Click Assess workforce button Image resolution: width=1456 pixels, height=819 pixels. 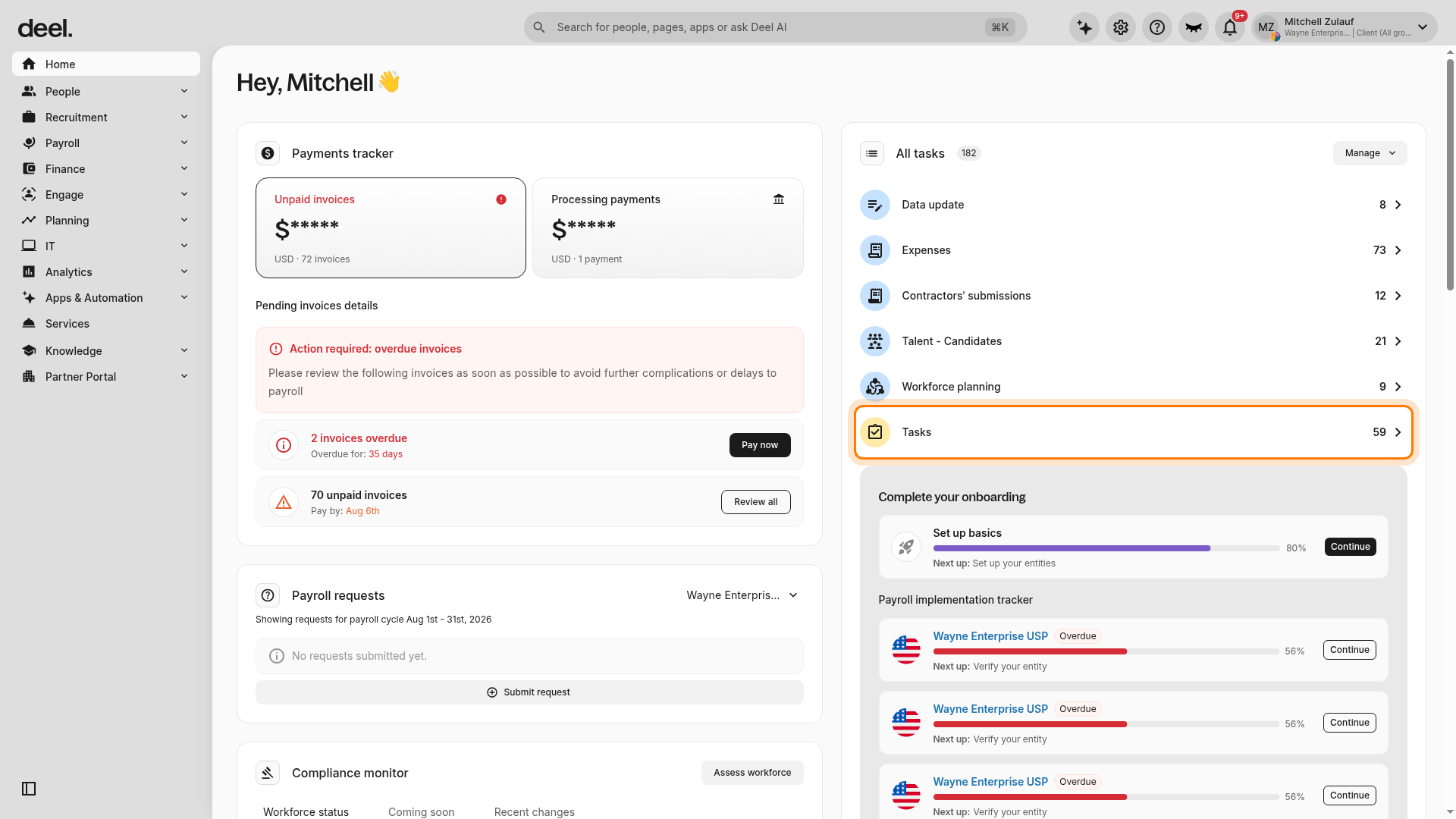point(752,773)
